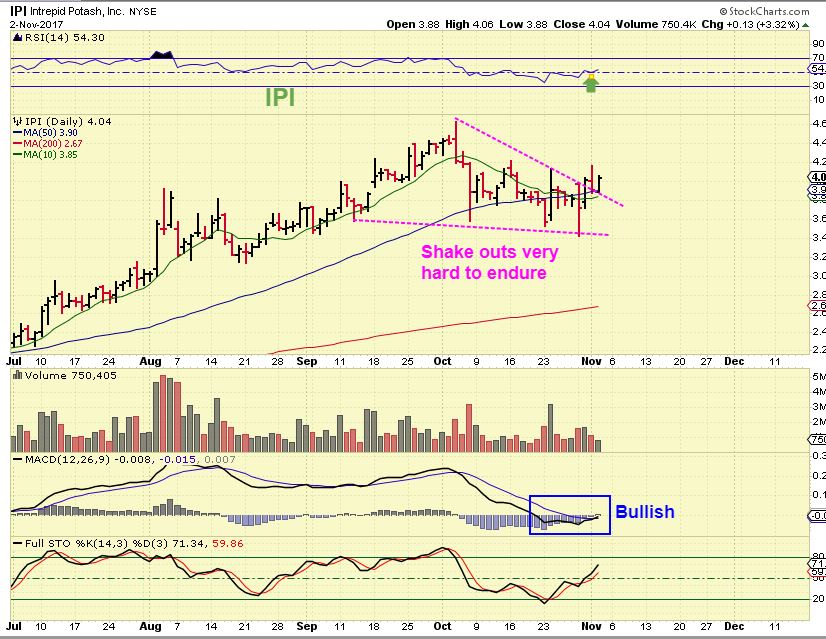This screenshot has height=639, width=826.
Task: Click the Intrepid Potash, Inc. company name
Action: tap(78, 12)
